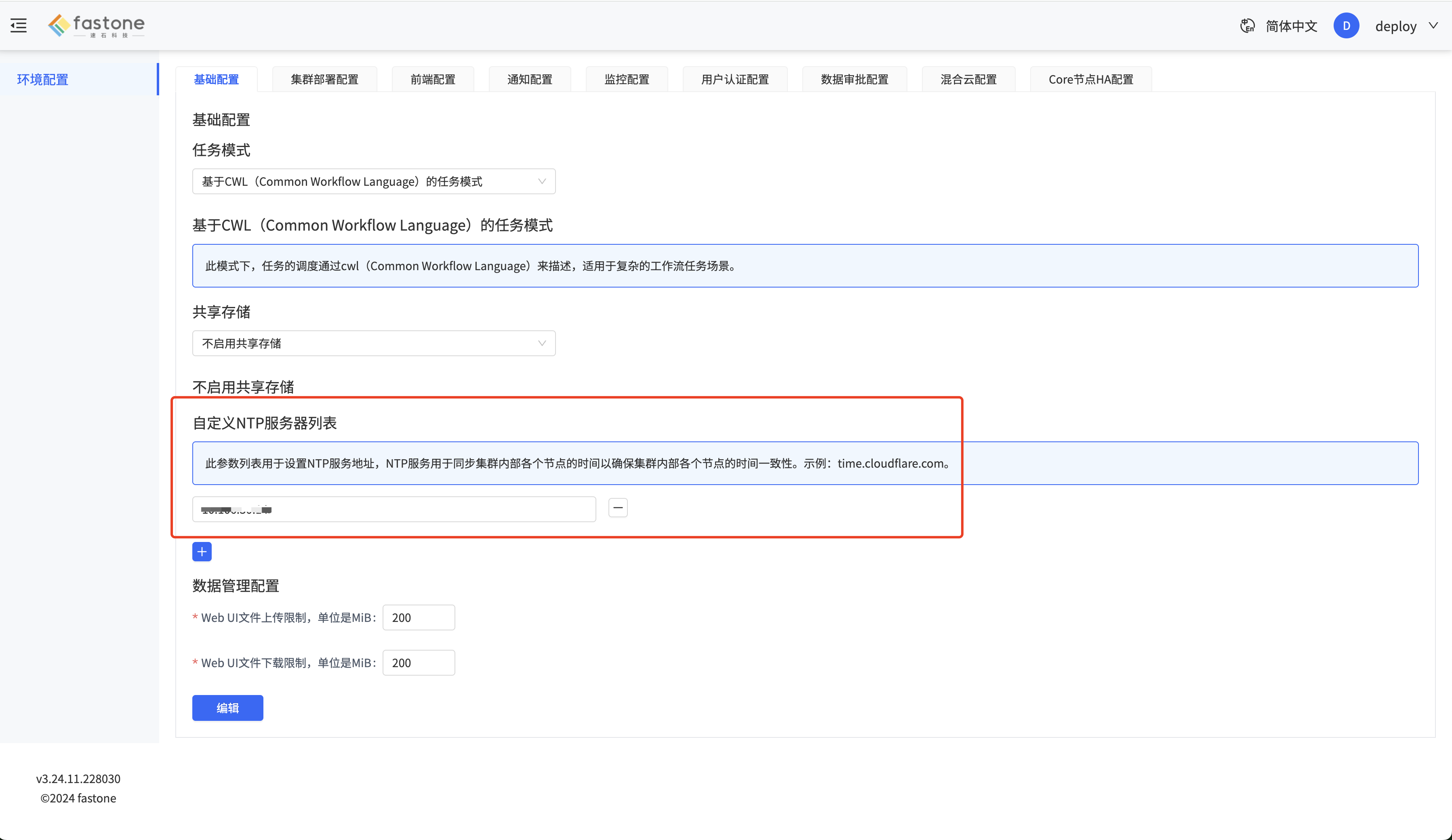Open the Core节点HA配置 tab
The width and height of the screenshot is (1452, 840).
[1091, 80]
